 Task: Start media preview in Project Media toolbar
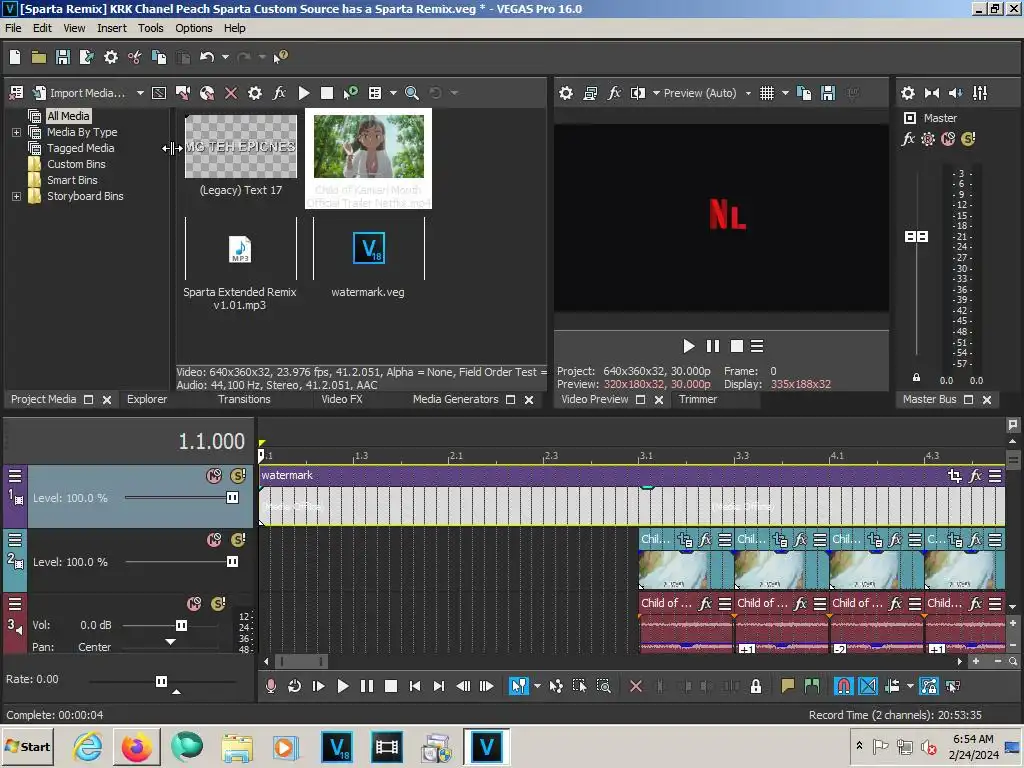(x=304, y=93)
